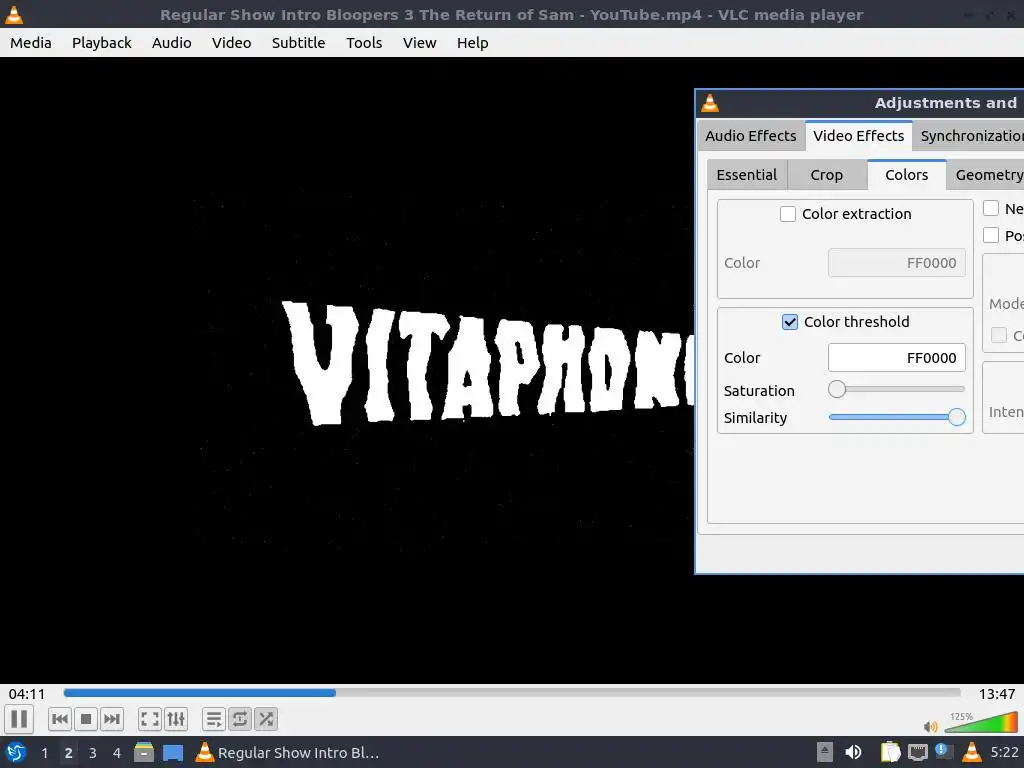Open the system start menu bird icon
The image size is (1024, 768).
[16, 752]
